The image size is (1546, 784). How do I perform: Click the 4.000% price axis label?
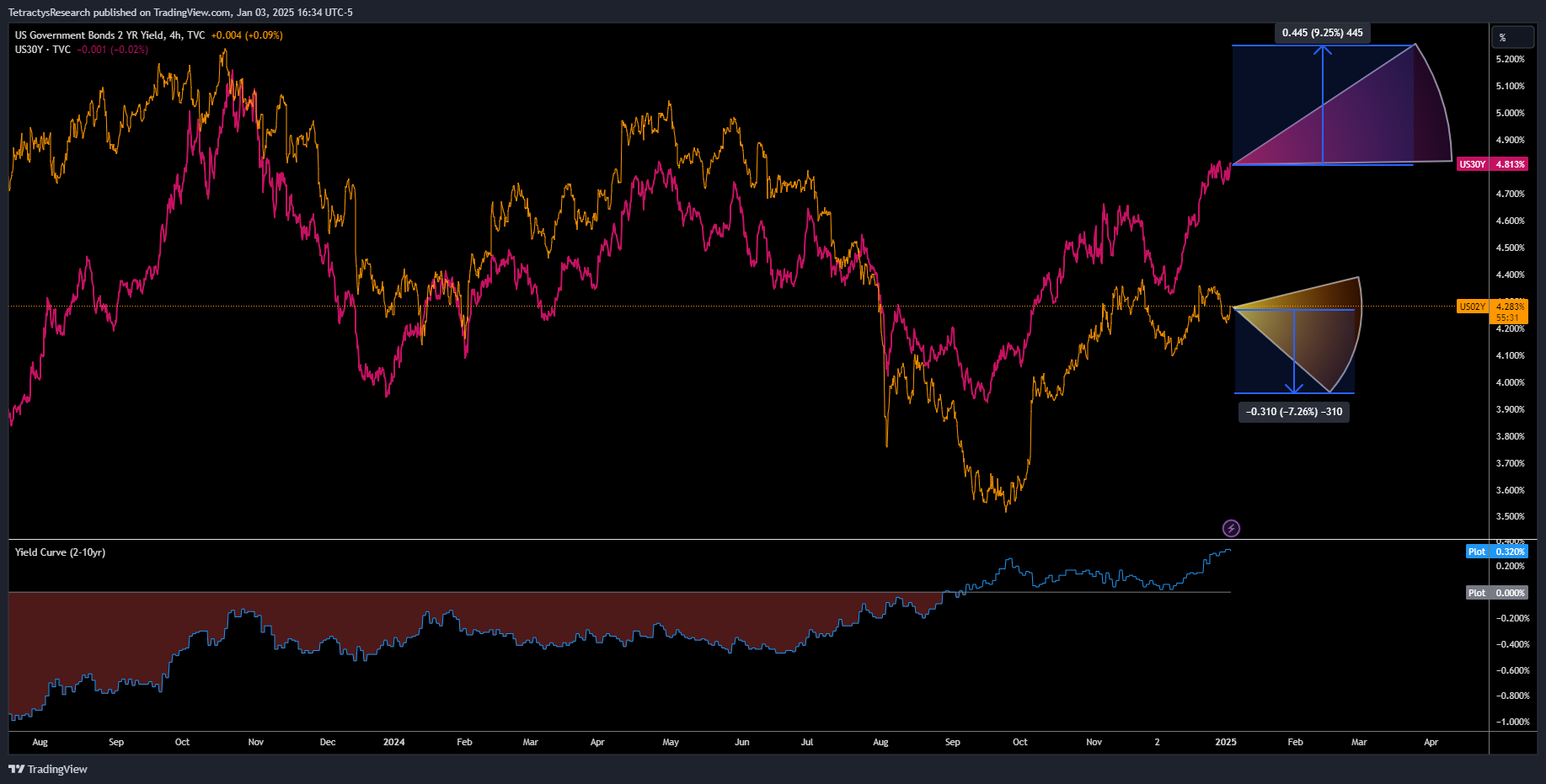click(x=1510, y=382)
